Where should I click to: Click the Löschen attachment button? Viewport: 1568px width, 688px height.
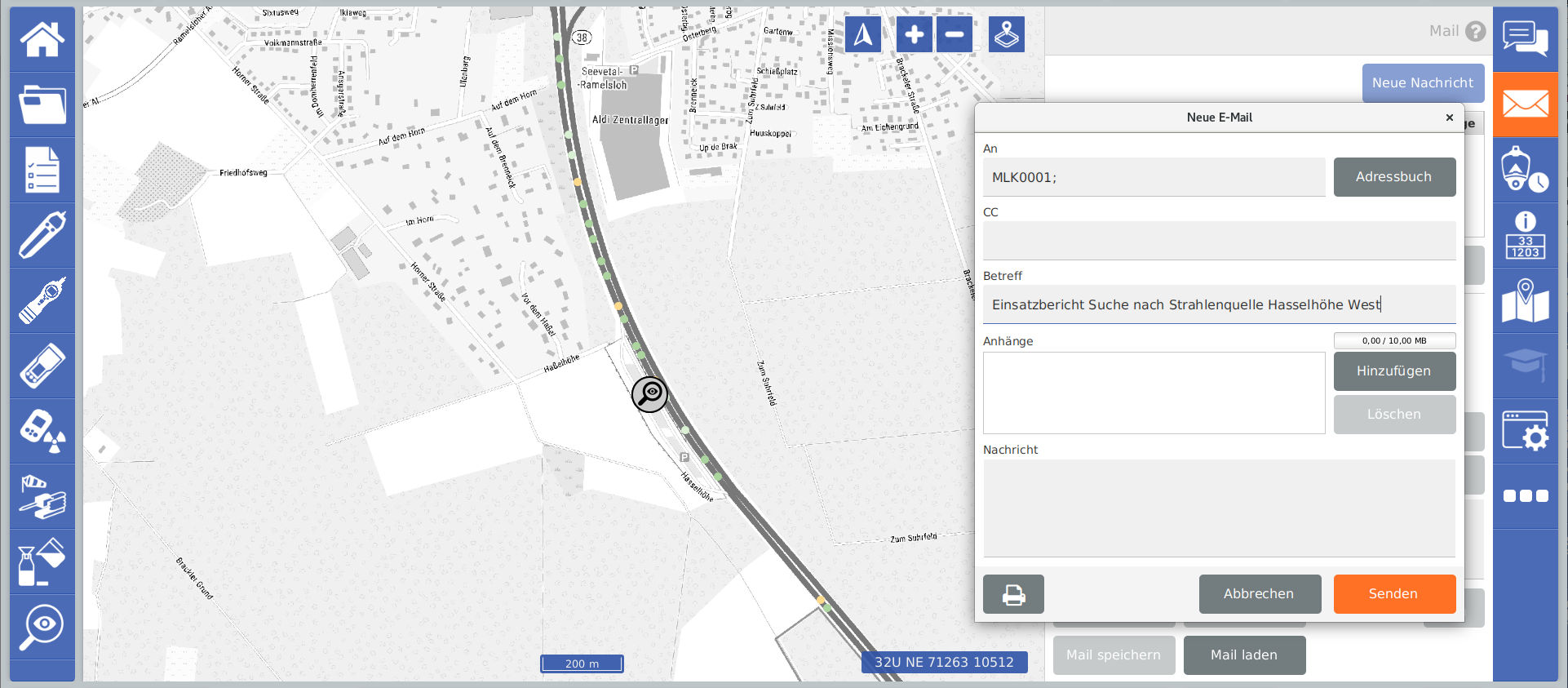1394,415
